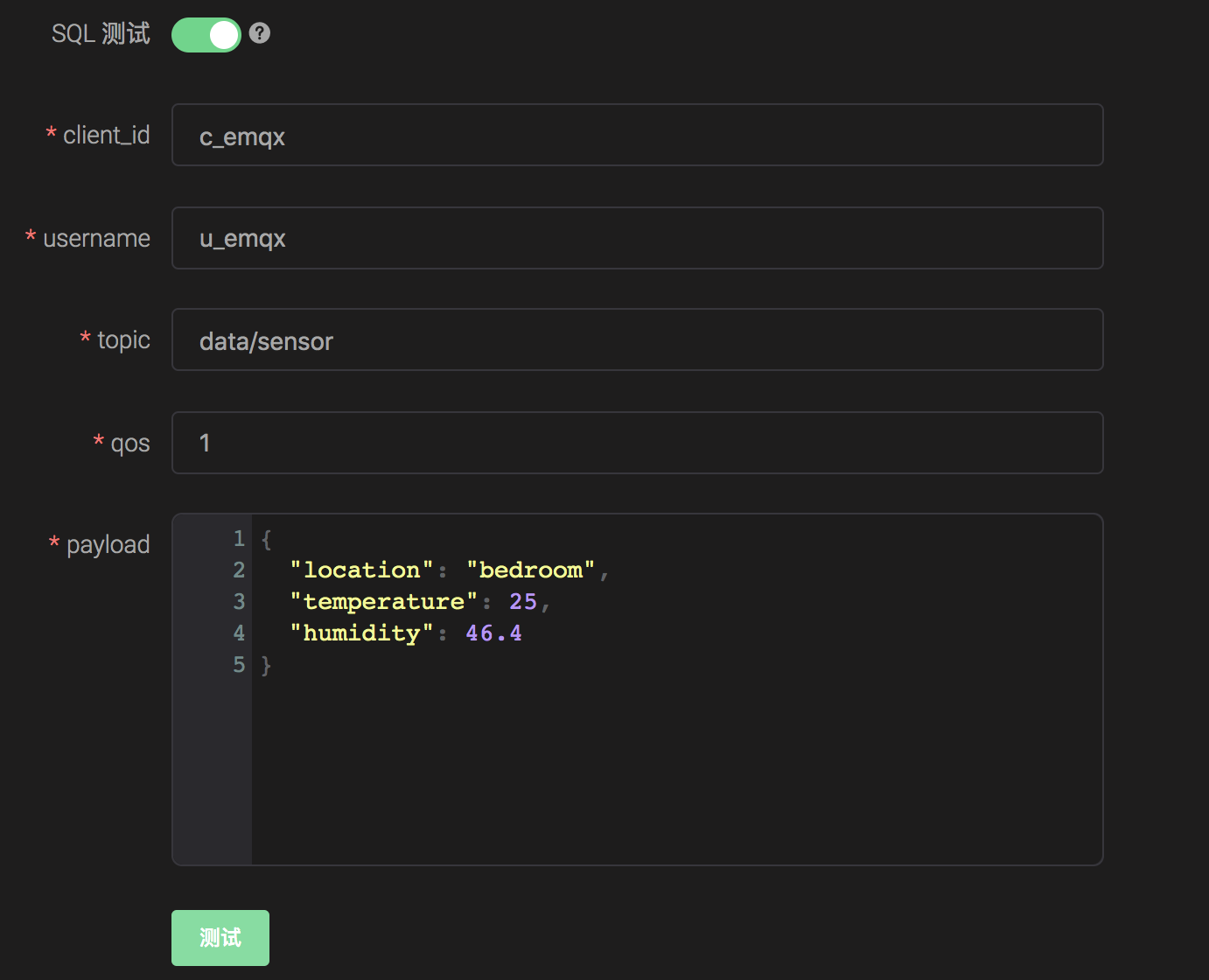Click into the username field

point(637,238)
